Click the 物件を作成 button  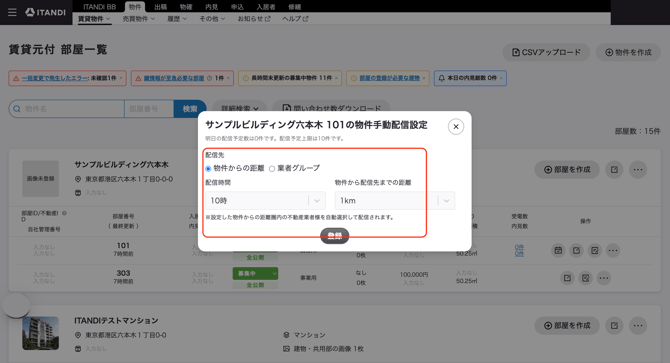[628, 52]
